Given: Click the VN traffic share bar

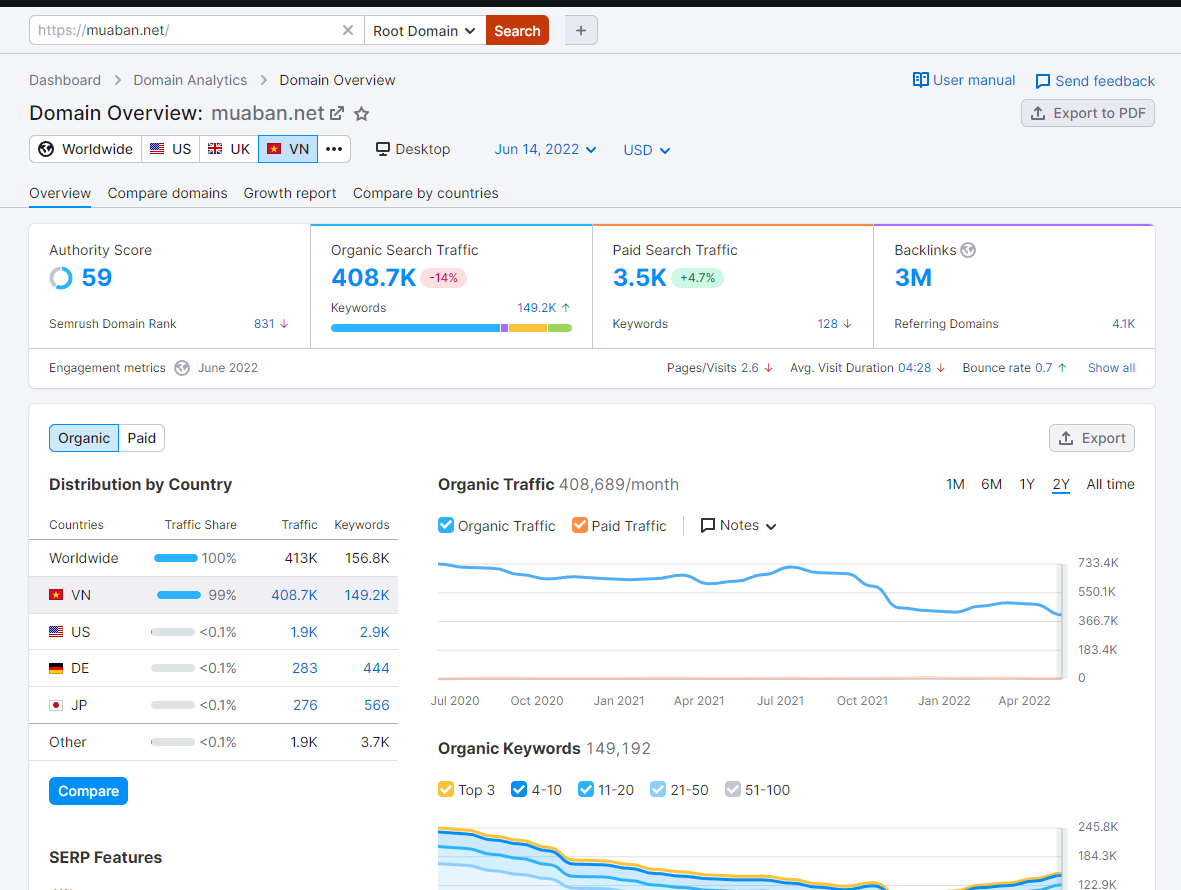Looking at the screenshot, I should pyautogui.click(x=179, y=595).
